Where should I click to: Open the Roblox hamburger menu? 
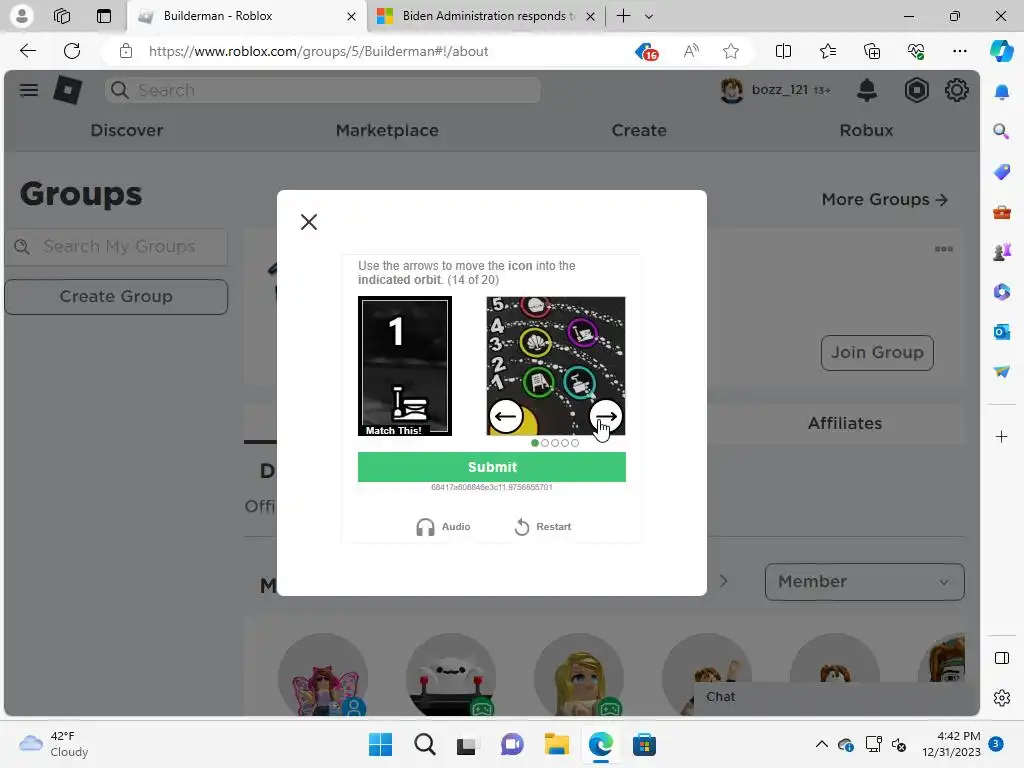(x=29, y=90)
